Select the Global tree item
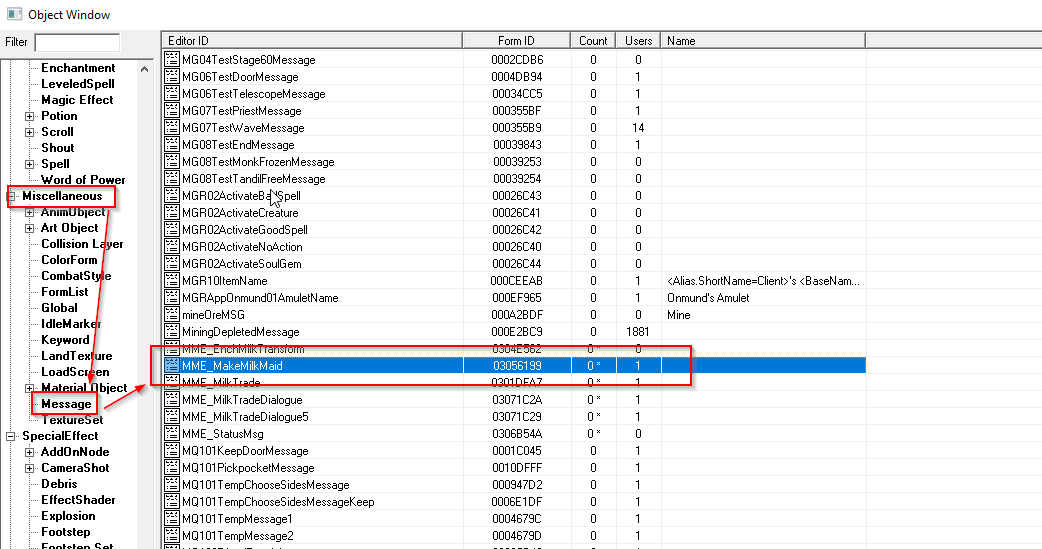The image size is (1042, 549). (x=59, y=308)
